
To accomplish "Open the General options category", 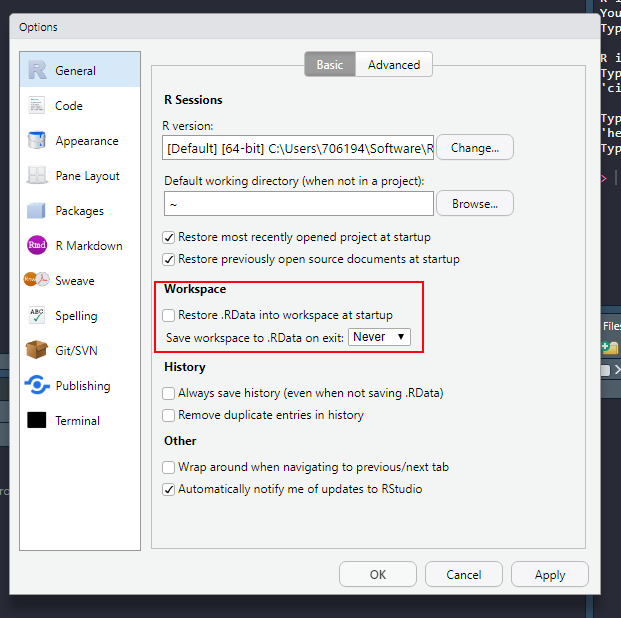I will tap(80, 70).
